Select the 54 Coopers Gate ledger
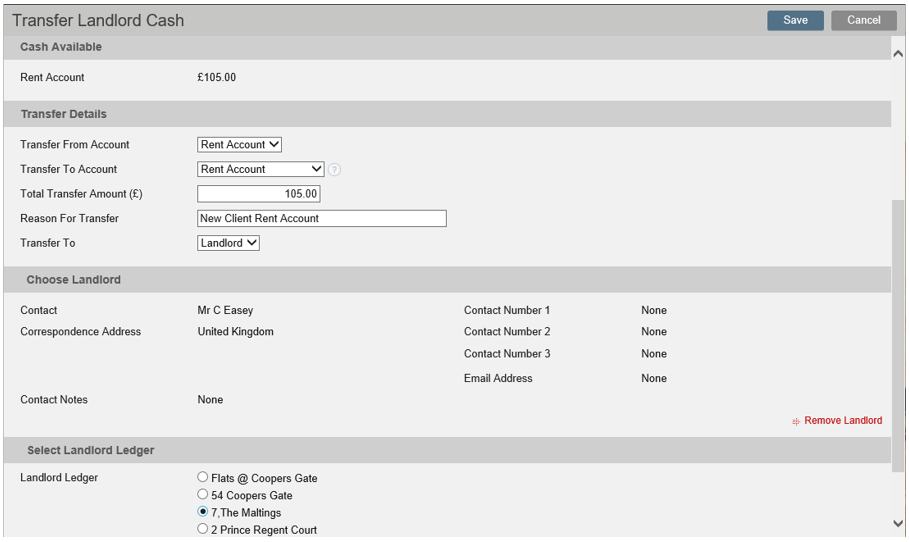 202,494
